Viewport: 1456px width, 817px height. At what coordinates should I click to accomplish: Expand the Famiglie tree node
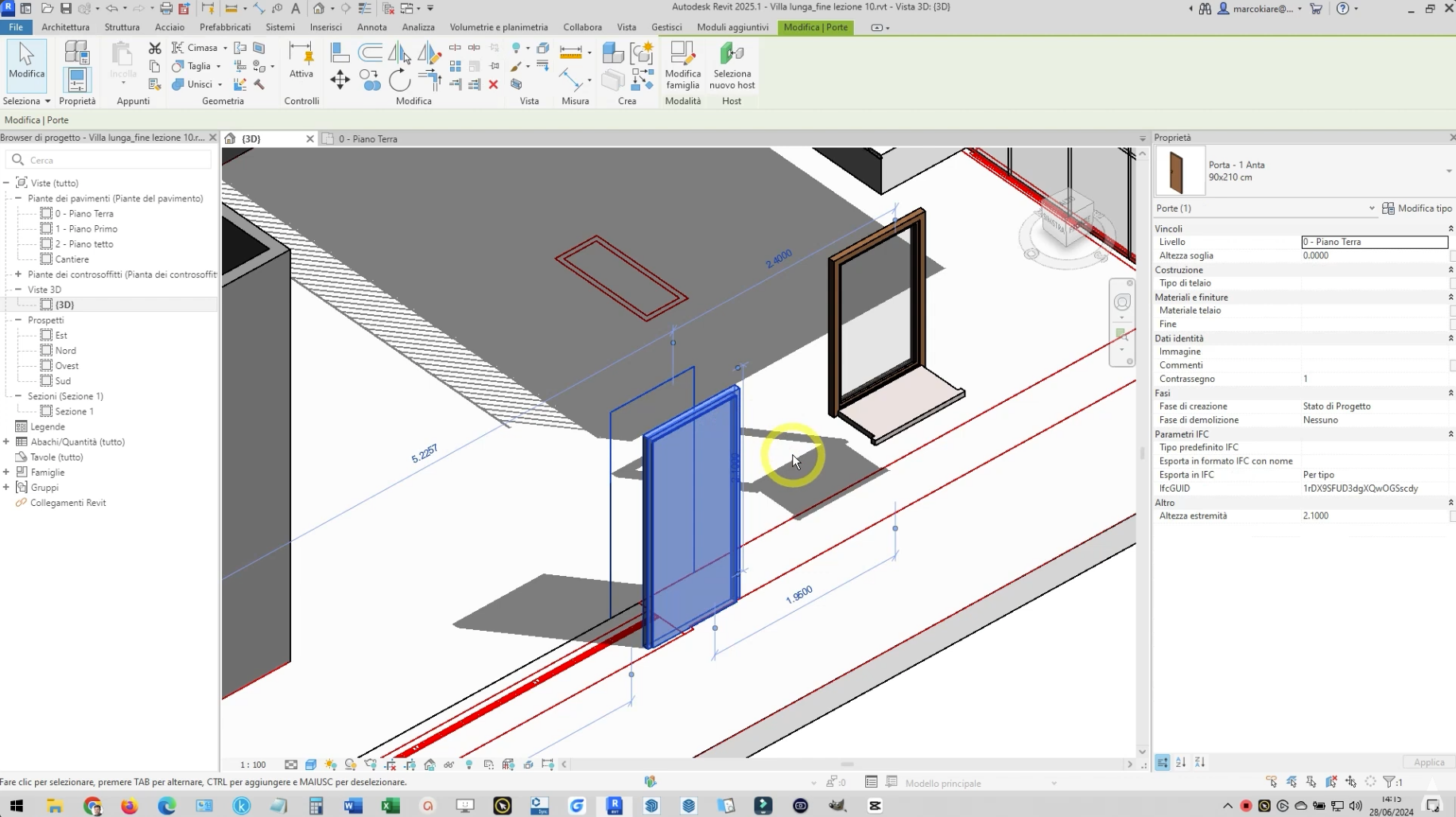click(6, 473)
